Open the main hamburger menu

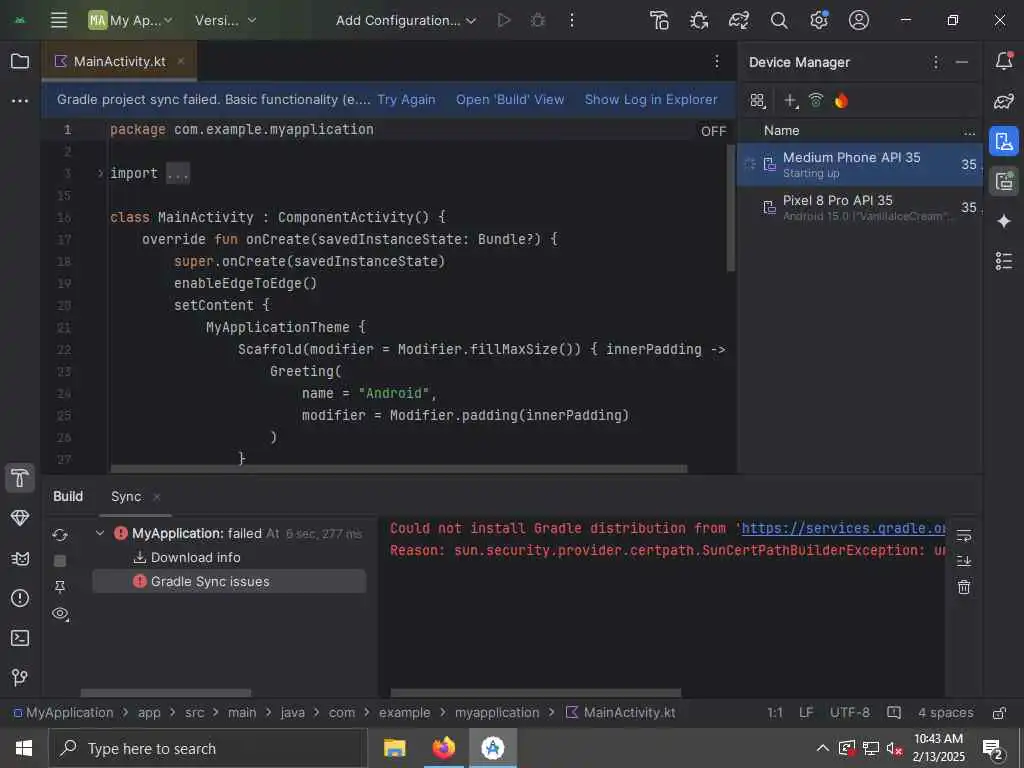point(59,20)
